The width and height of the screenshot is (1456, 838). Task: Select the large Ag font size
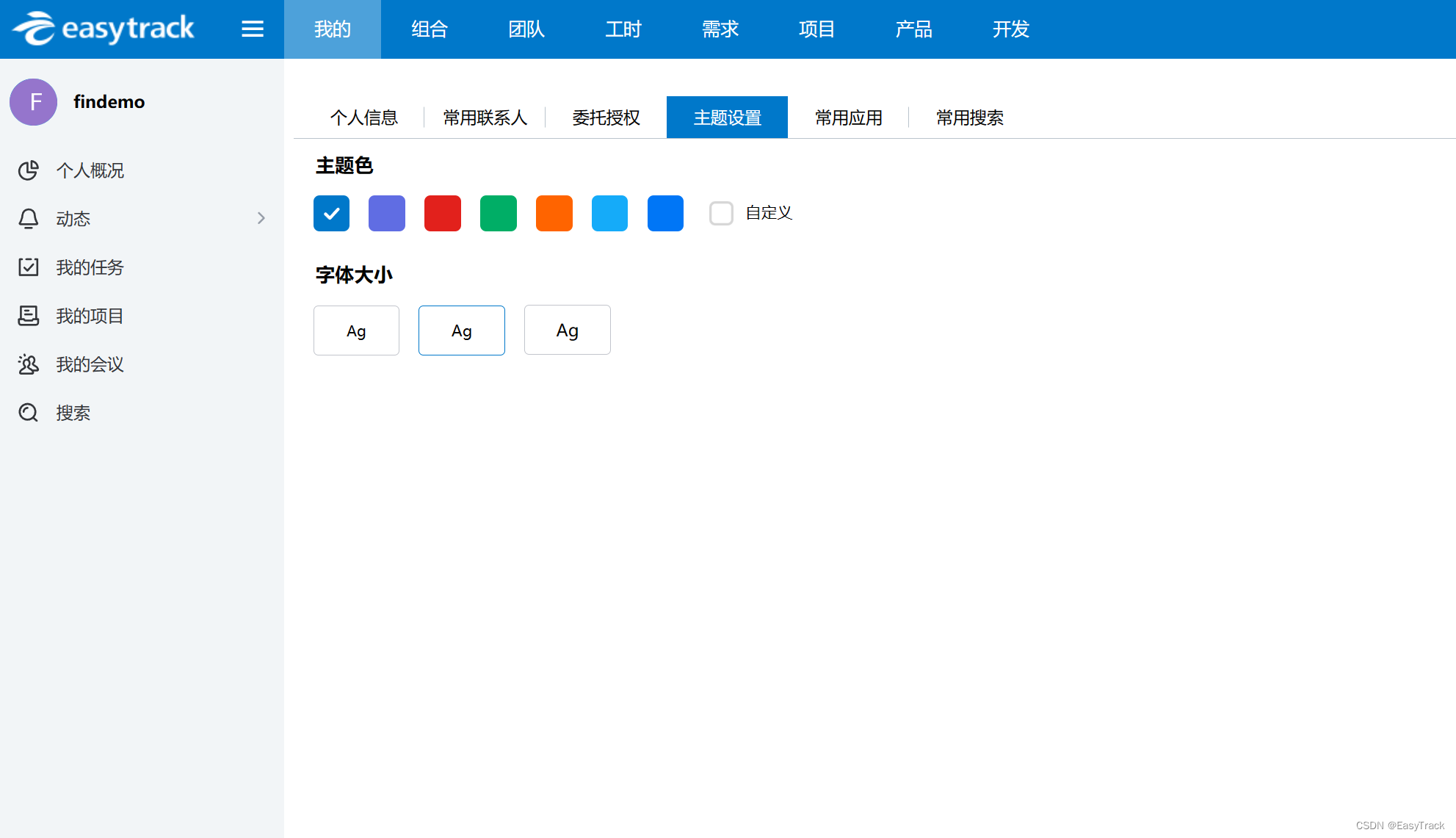click(567, 330)
